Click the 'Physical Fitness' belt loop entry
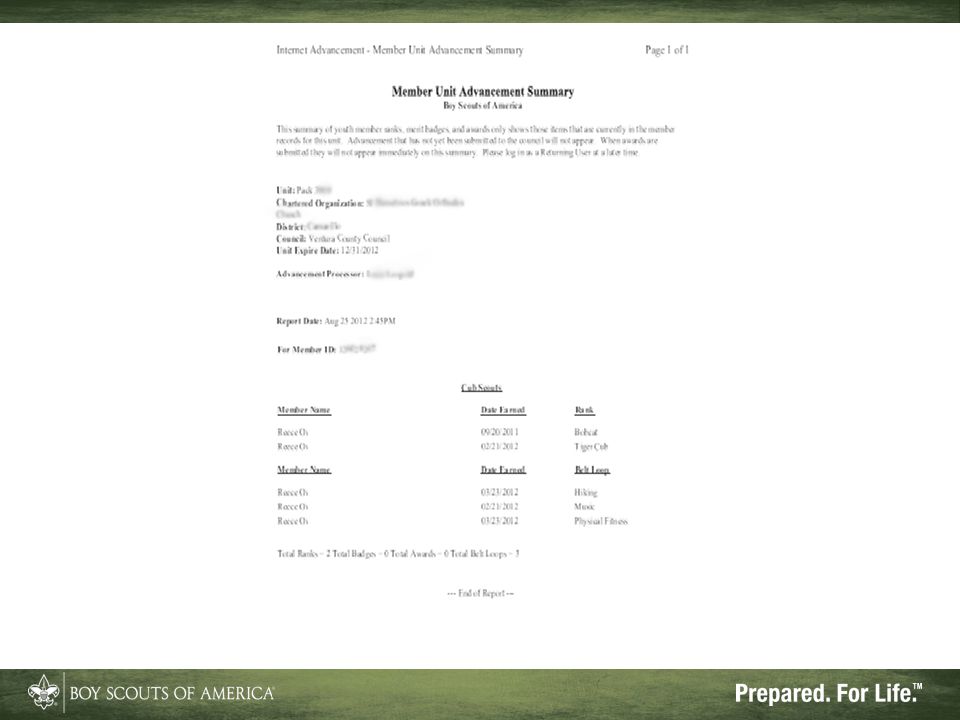This screenshot has width=960, height=720. (601, 522)
